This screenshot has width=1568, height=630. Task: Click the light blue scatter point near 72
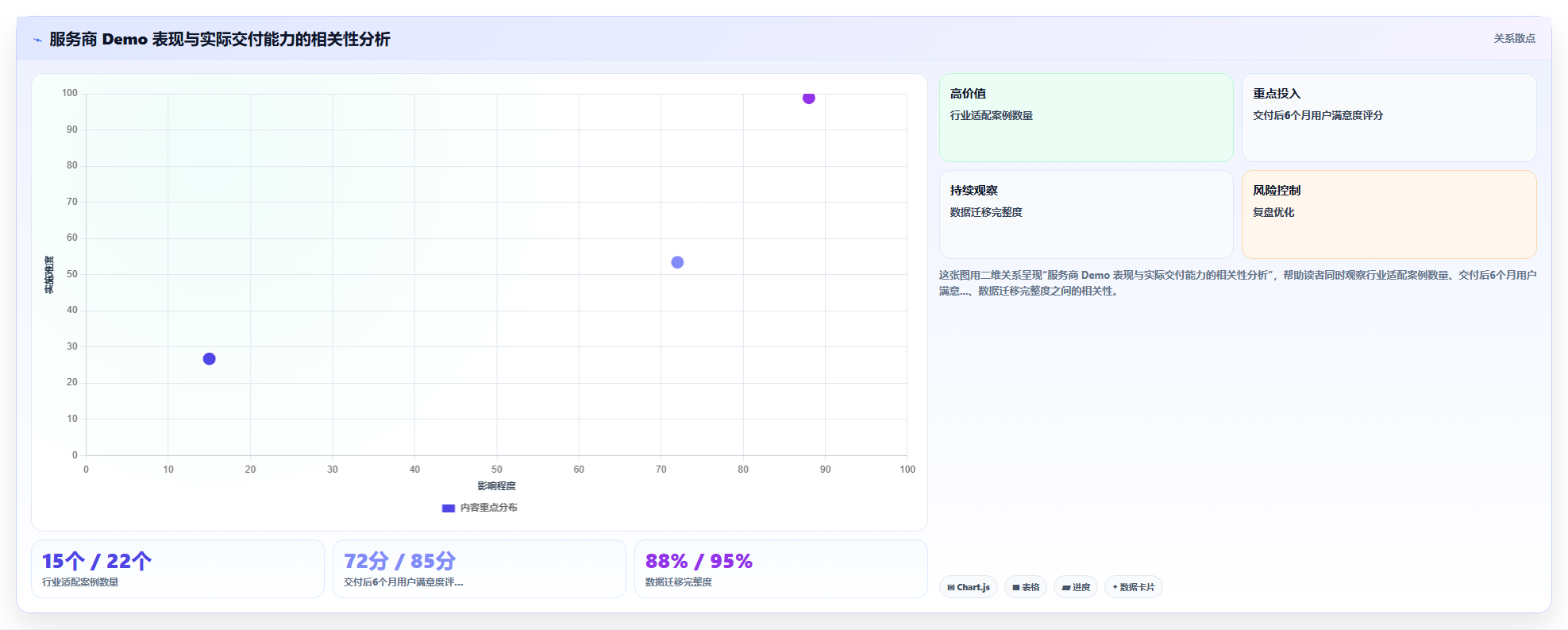click(677, 262)
